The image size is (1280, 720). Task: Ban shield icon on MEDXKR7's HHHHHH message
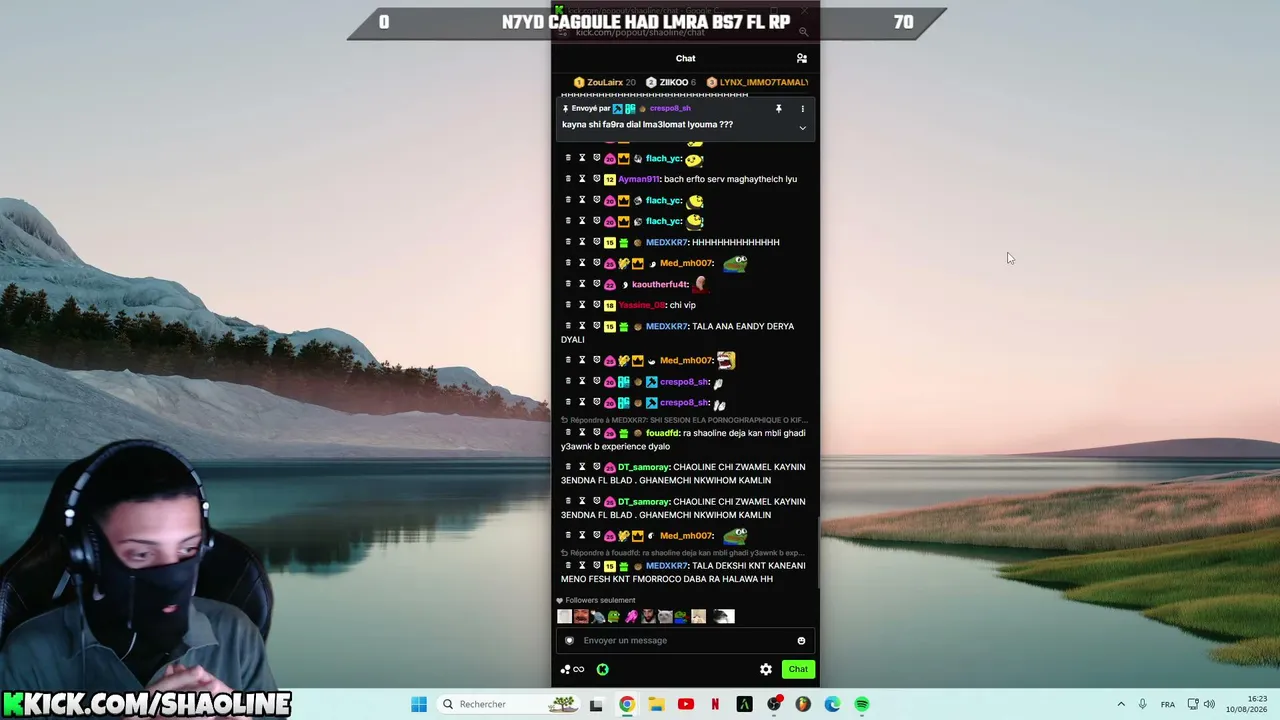[596, 242]
